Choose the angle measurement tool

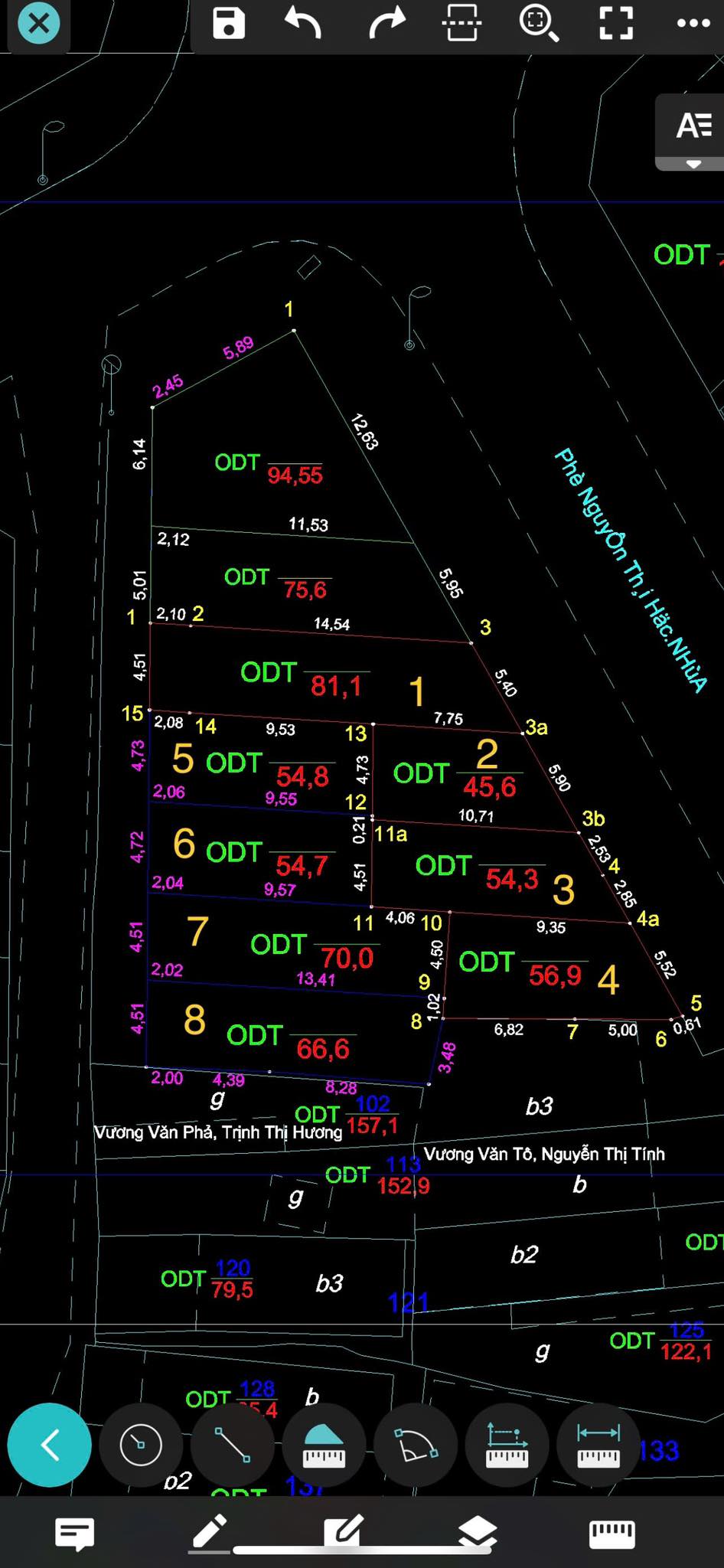[x=416, y=1445]
